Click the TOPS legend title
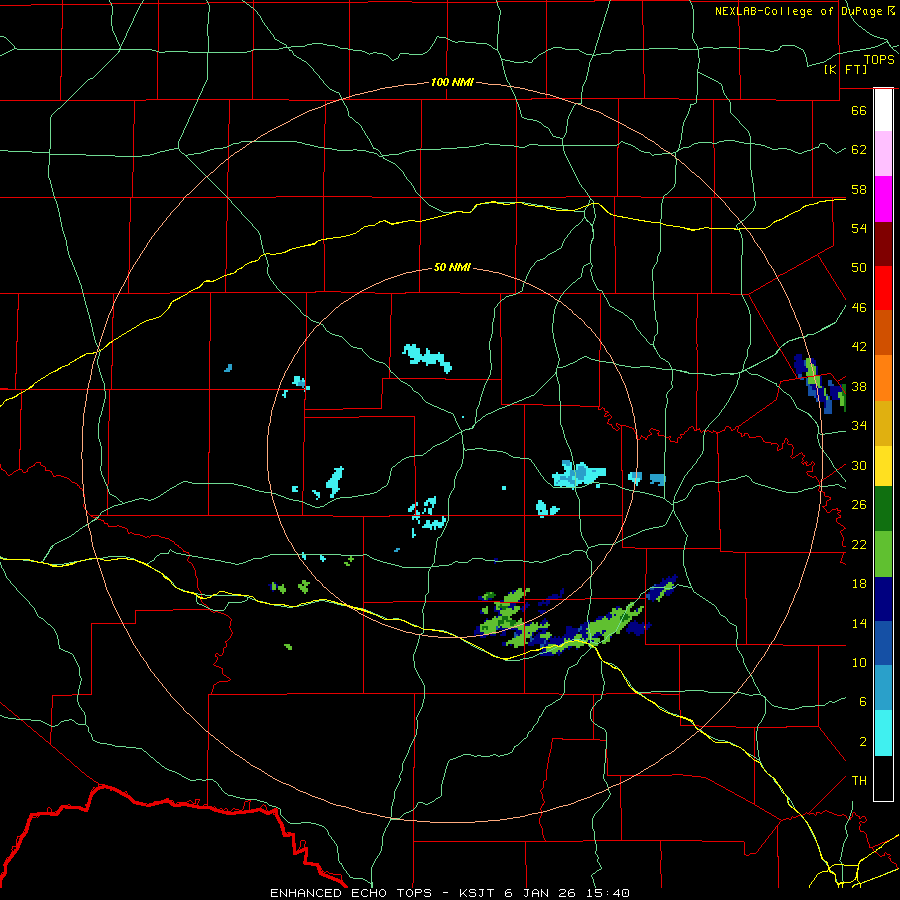 point(879,59)
